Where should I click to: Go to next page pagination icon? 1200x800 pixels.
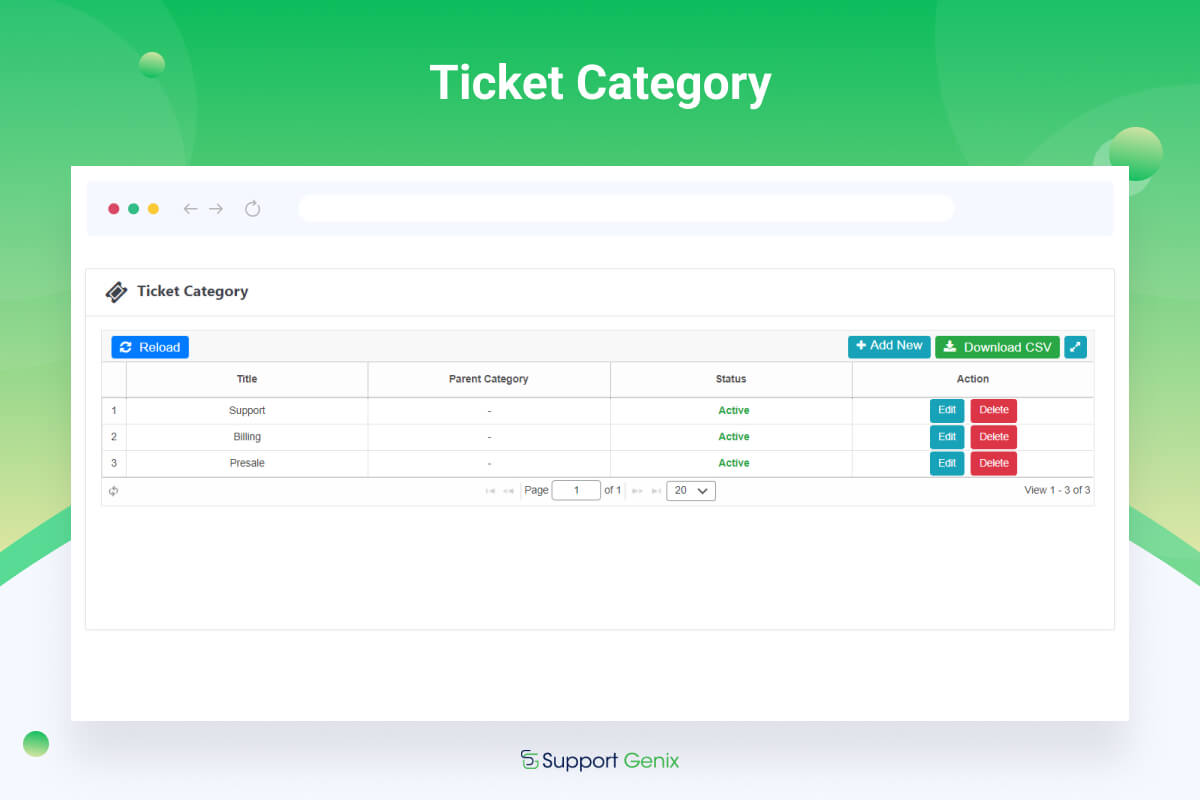click(637, 491)
